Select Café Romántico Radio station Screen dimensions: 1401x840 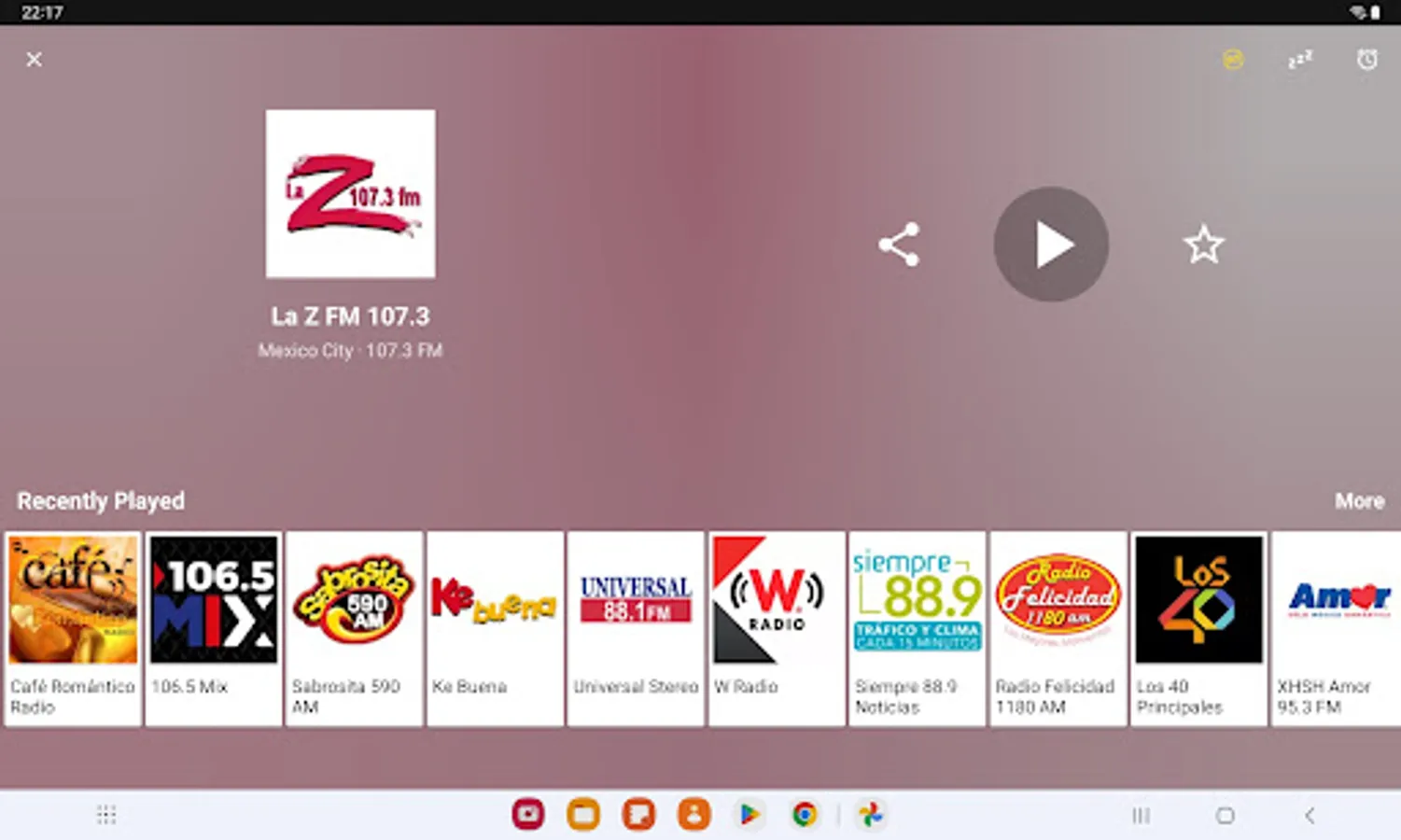point(73,628)
